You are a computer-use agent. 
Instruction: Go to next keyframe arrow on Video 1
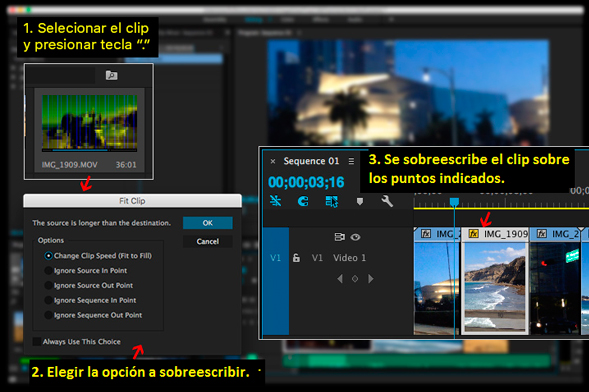pos(371,279)
